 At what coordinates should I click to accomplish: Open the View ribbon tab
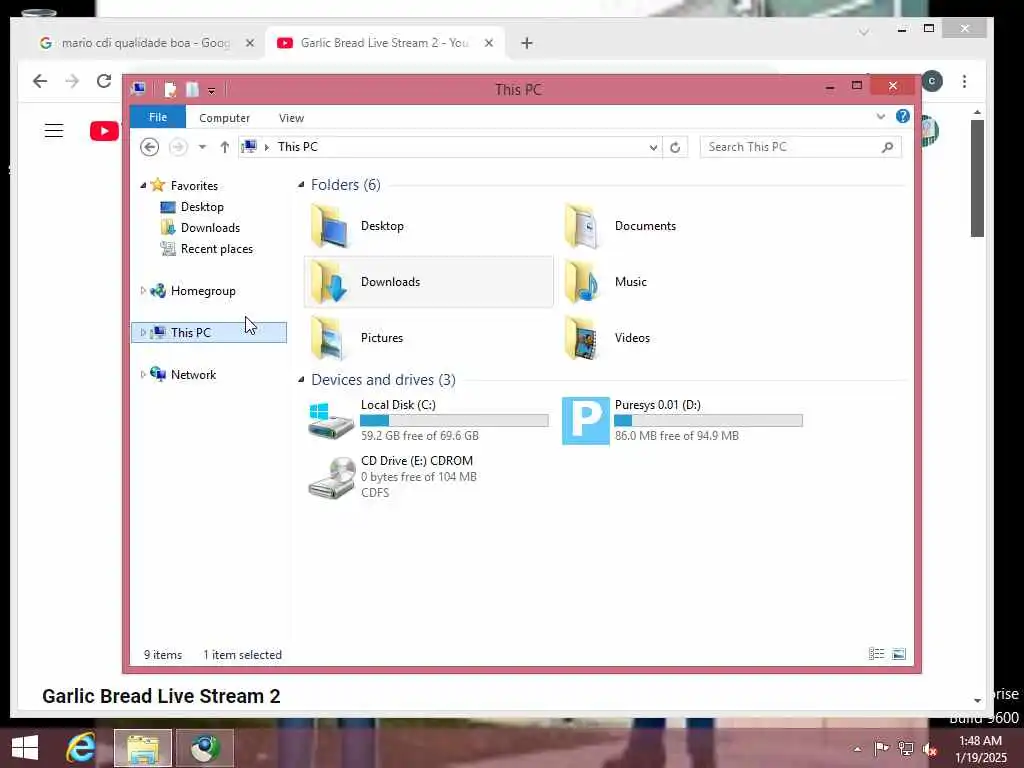pyautogui.click(x=291, y=118)
